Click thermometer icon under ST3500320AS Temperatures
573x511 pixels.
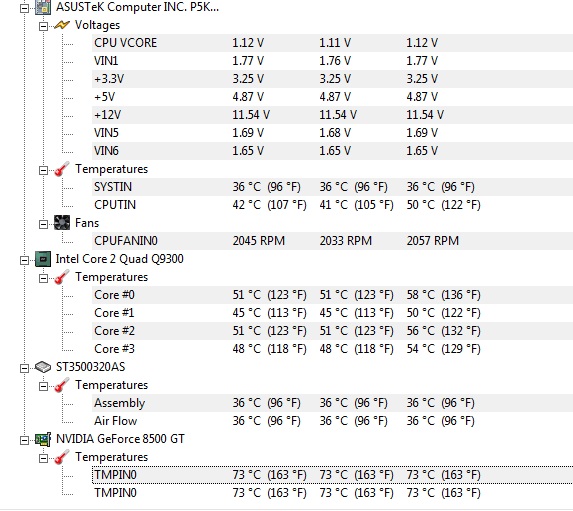coord(62,385)
